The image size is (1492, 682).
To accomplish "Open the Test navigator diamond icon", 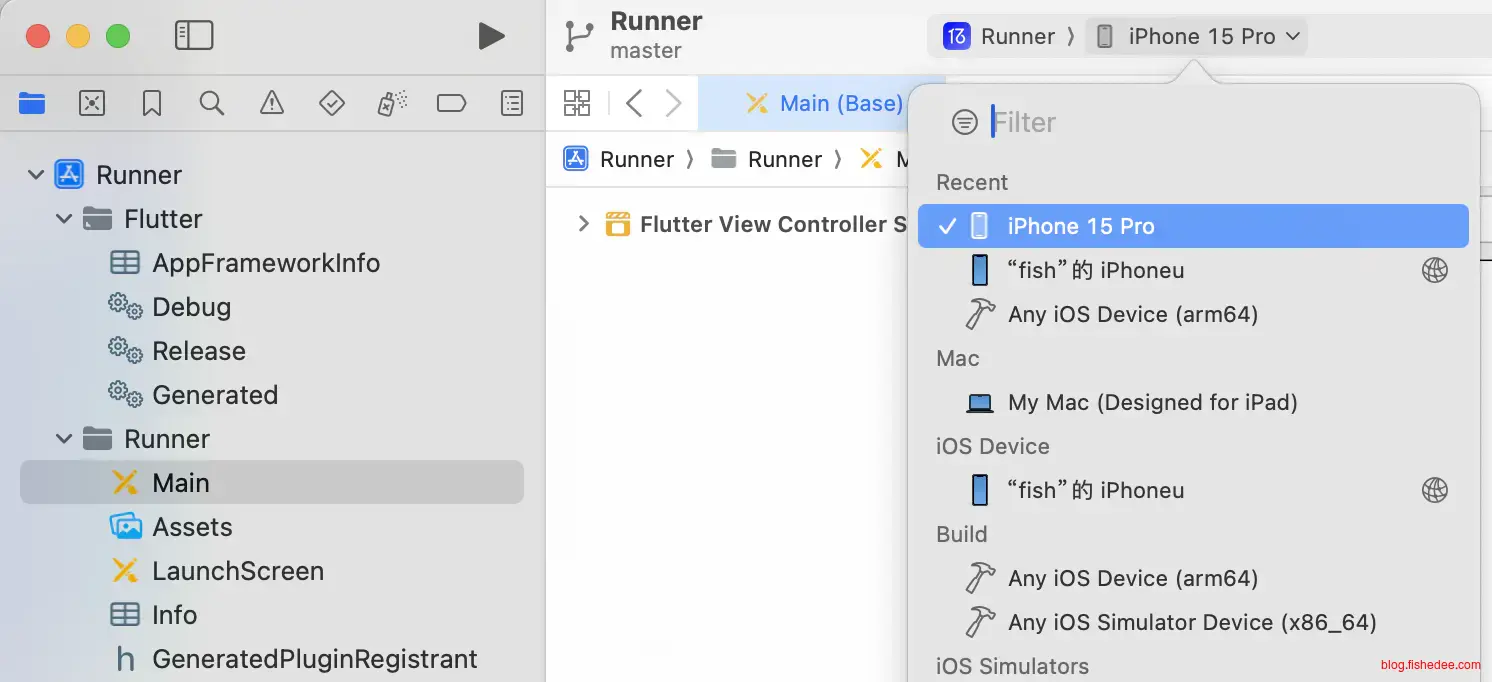I will click(x=331, y=103).
